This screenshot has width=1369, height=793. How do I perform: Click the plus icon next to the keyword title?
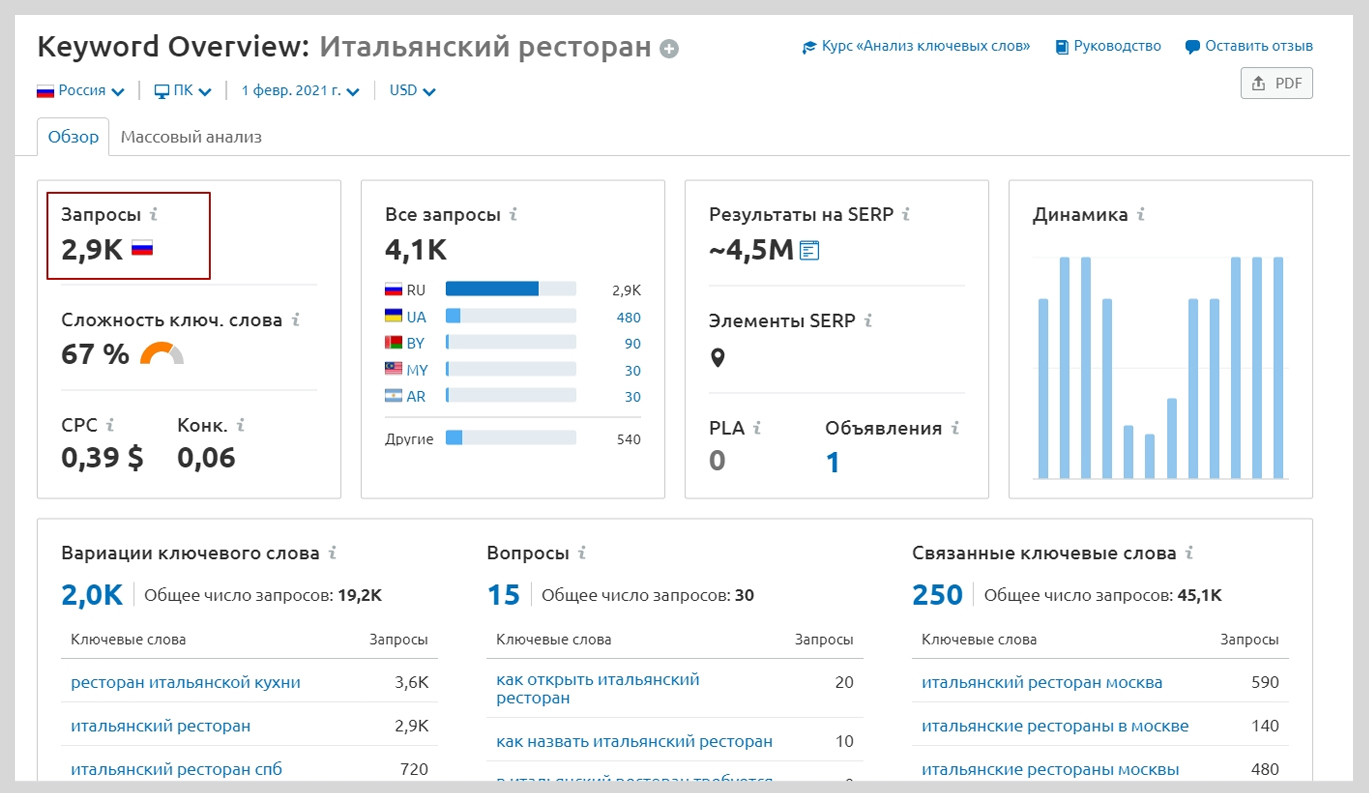[669, 48]
